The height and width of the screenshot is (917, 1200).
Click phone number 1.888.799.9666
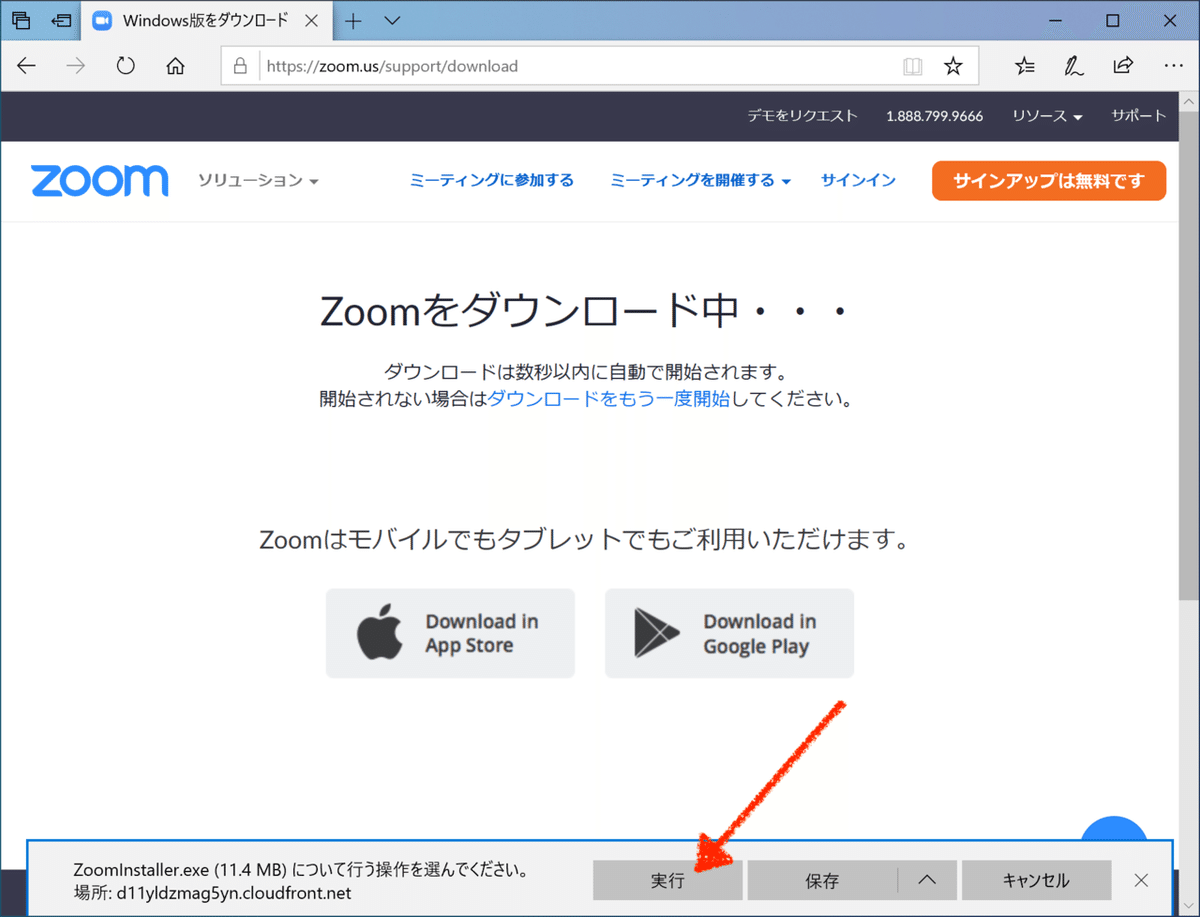(x=934, y=116)
